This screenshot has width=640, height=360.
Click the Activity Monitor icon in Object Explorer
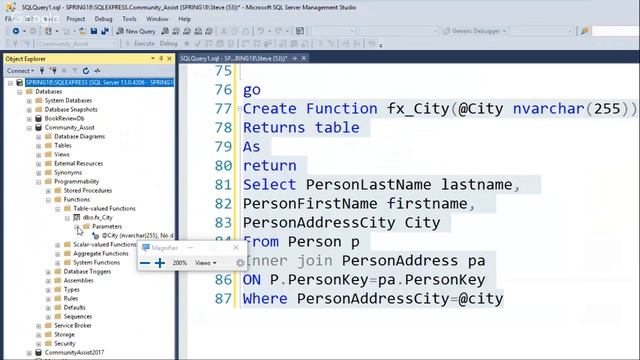pos(97,71)
